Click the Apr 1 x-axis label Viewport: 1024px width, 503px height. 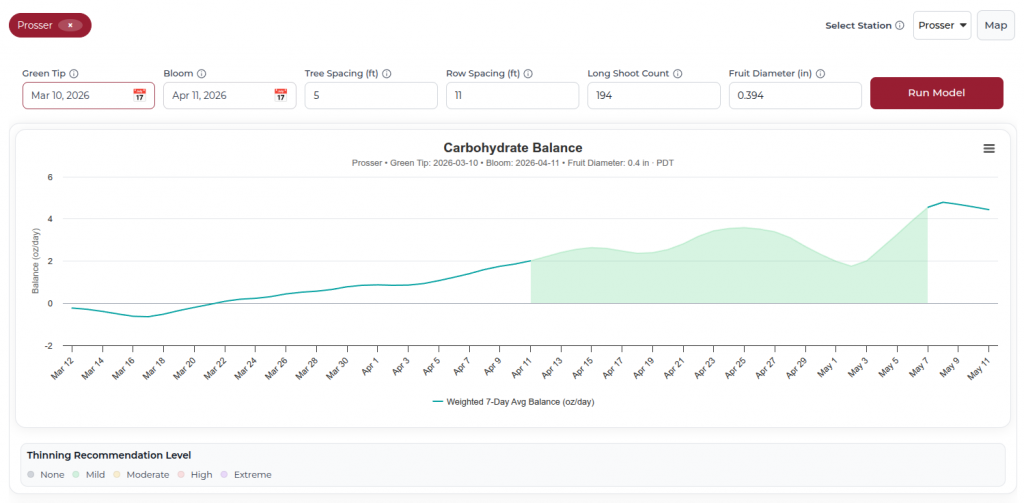click(x=370, y=367)
